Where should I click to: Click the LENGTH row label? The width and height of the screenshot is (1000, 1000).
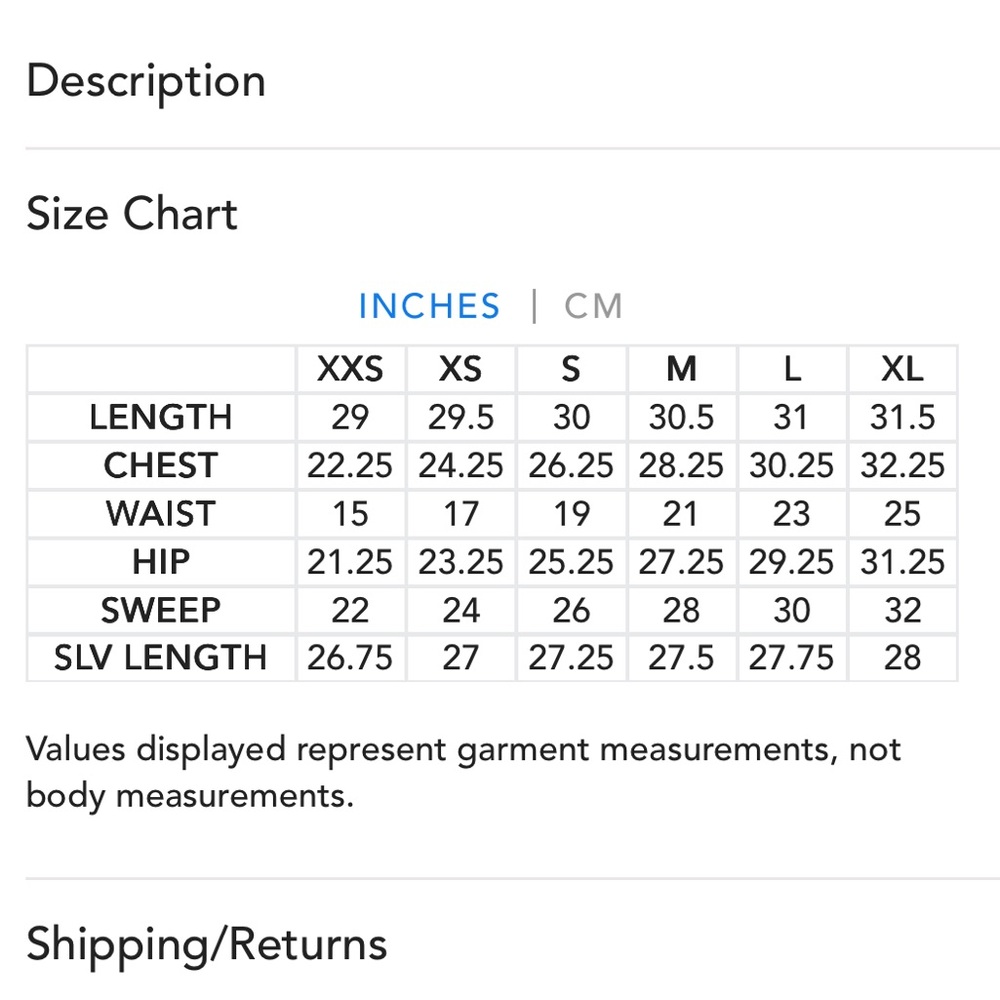[x=161, y=417]
